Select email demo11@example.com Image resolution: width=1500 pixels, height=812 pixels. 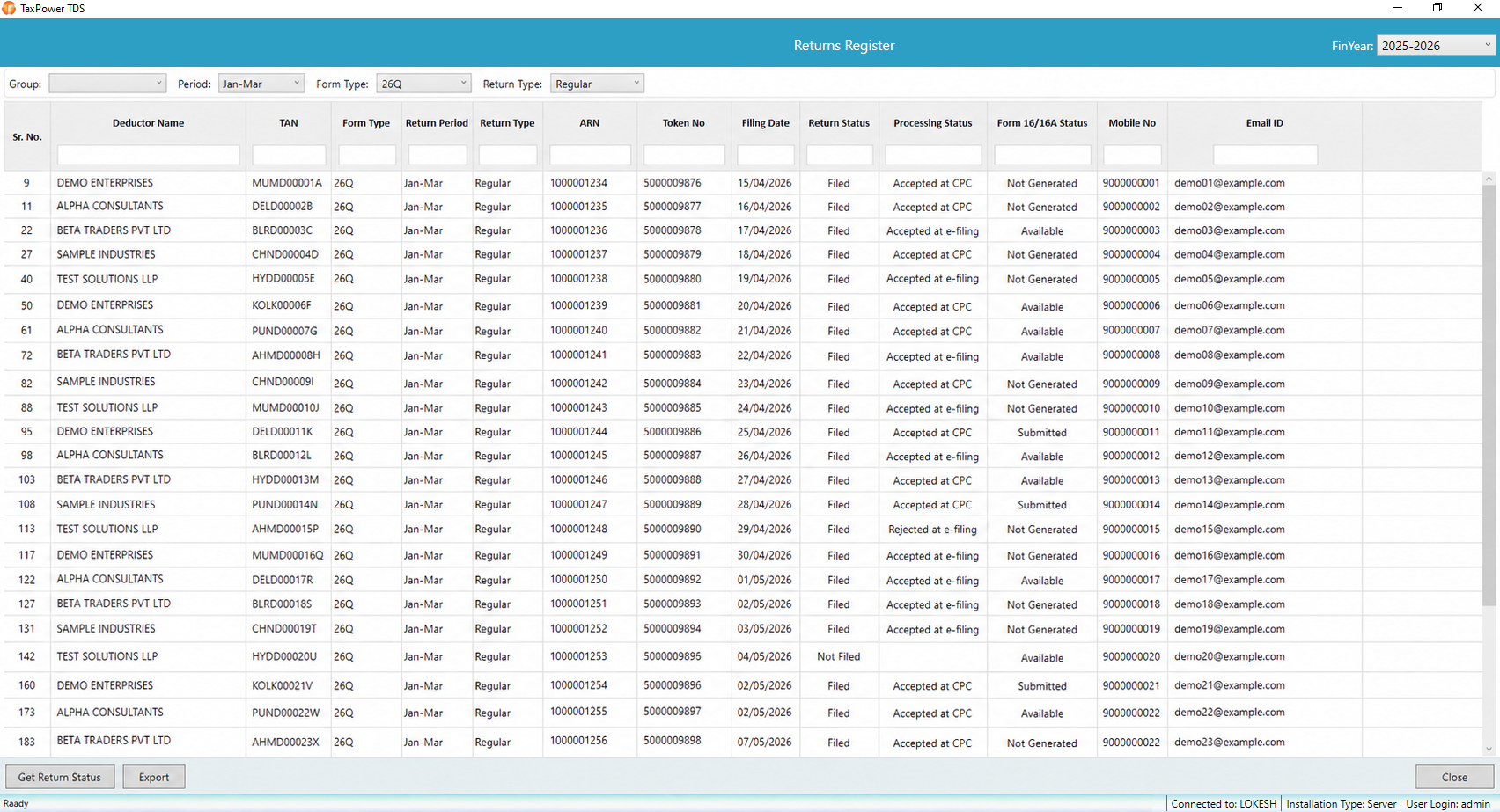click(1230, 432)
